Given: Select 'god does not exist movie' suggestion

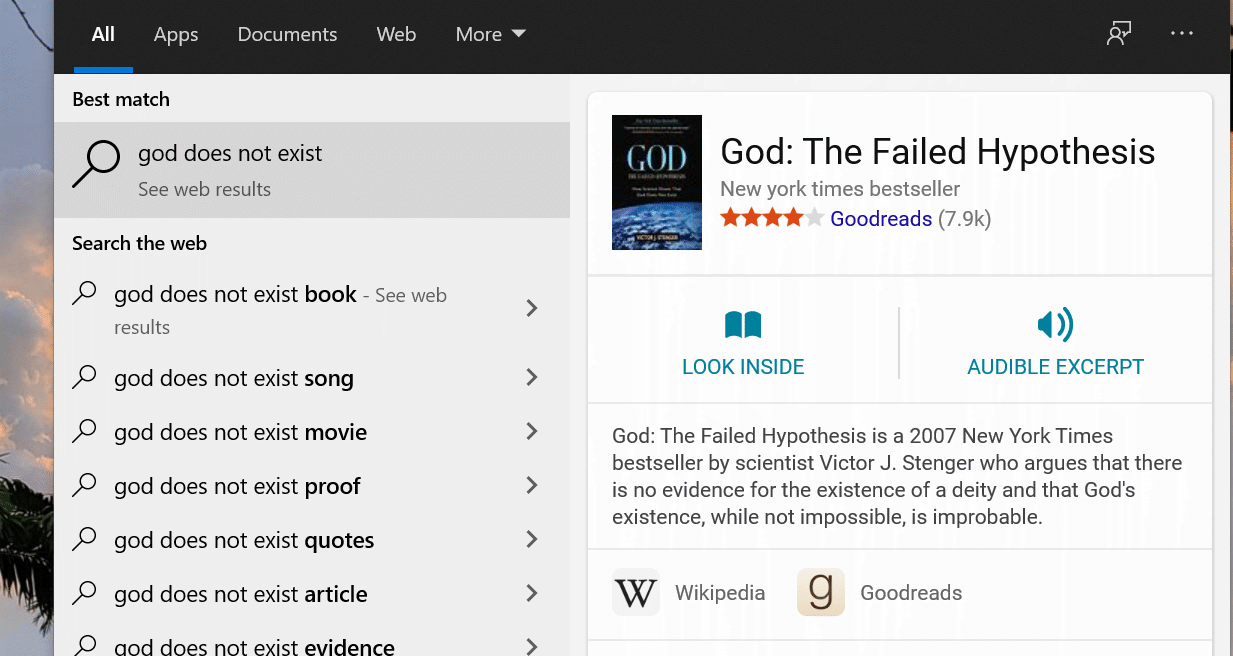Looking at the screenshot, I should [312, 432].
